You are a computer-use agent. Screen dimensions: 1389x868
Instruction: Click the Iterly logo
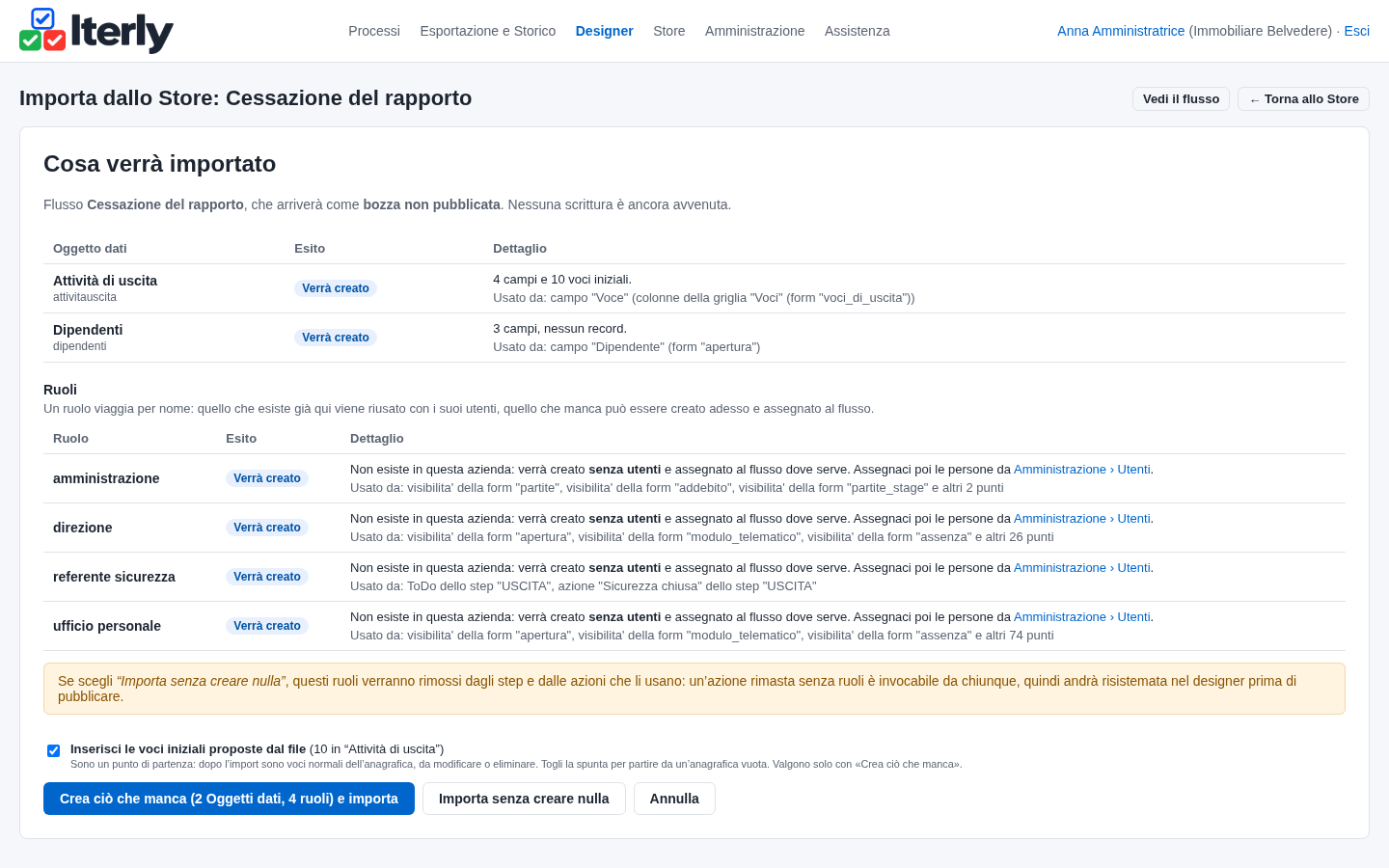pos(96,31)
